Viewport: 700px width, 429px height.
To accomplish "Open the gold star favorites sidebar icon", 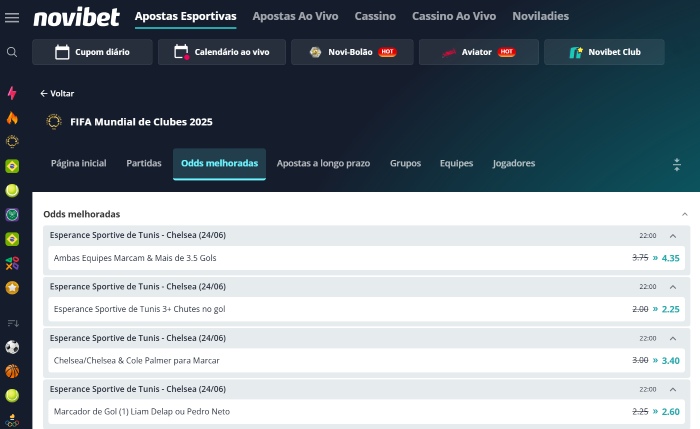I will (12, 288).
